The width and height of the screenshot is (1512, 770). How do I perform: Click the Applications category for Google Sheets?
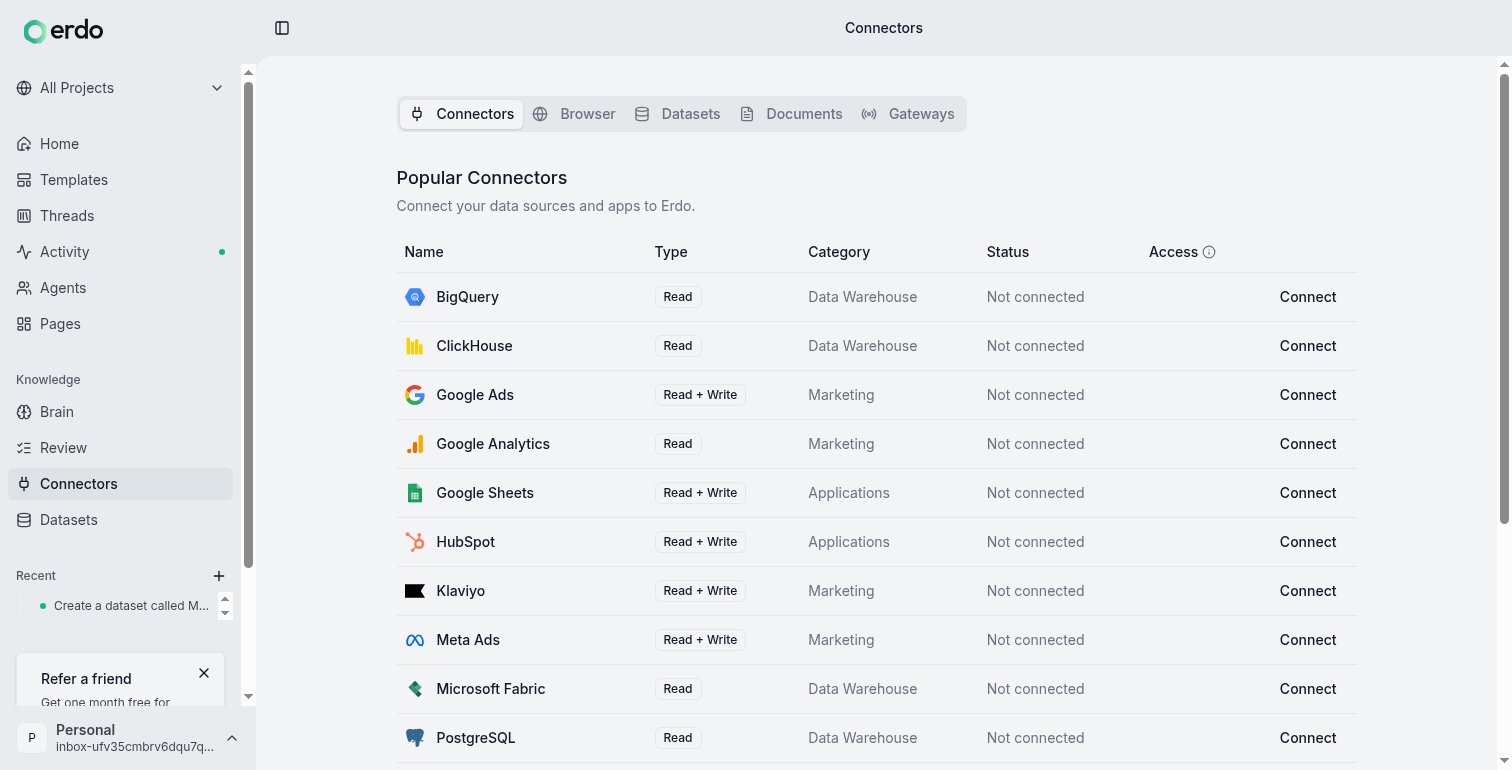tap(849, 493)
